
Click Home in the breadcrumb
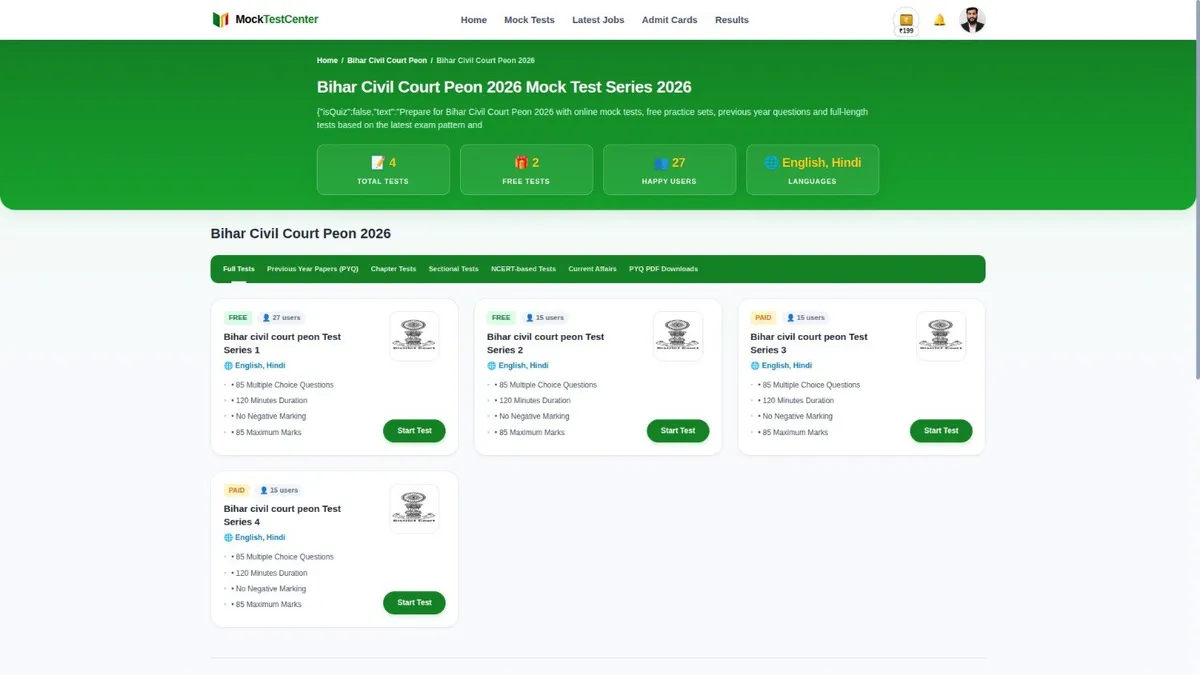click(327, 61)
